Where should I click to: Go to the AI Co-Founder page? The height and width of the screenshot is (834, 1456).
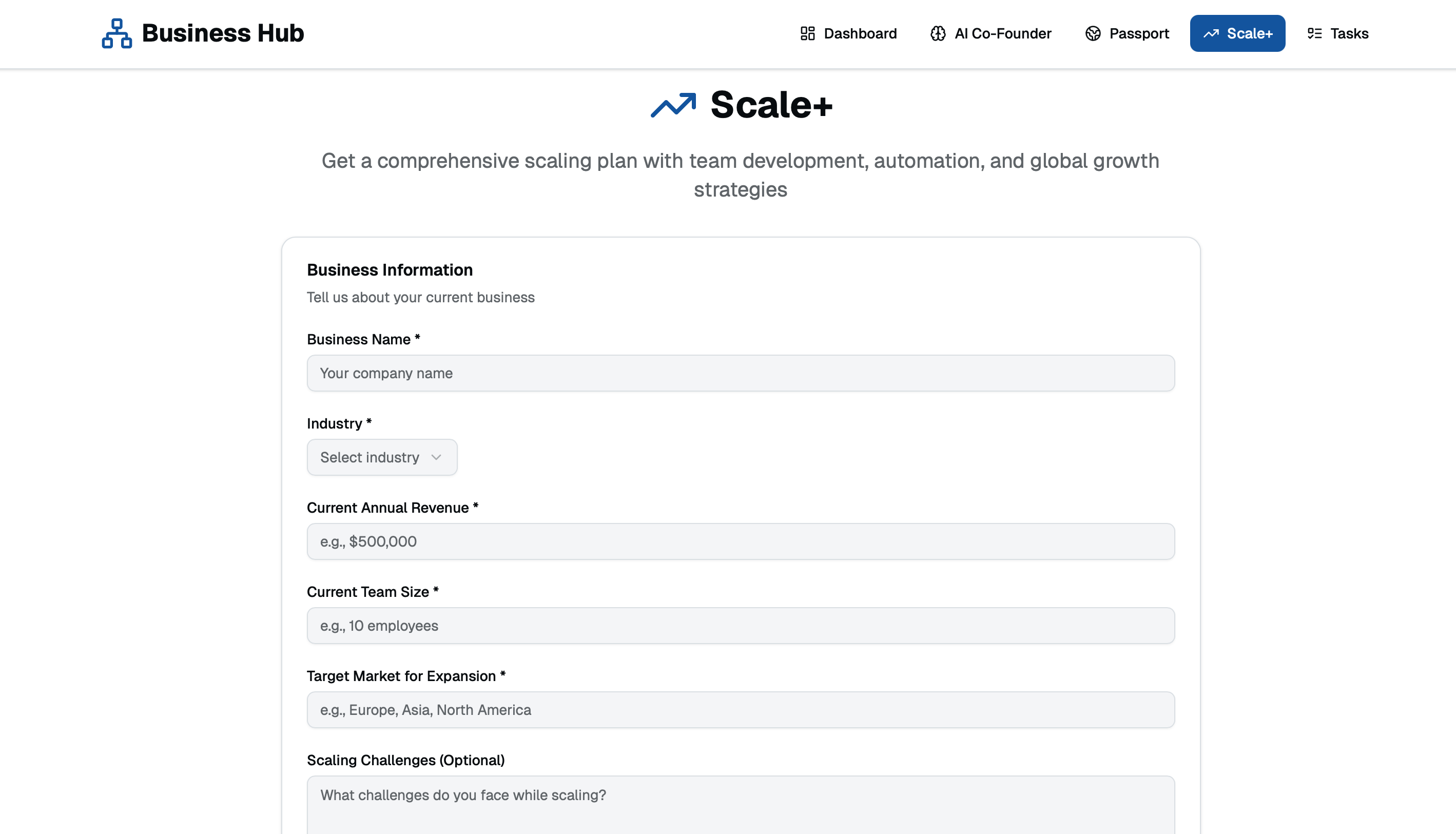click(991, 33)
